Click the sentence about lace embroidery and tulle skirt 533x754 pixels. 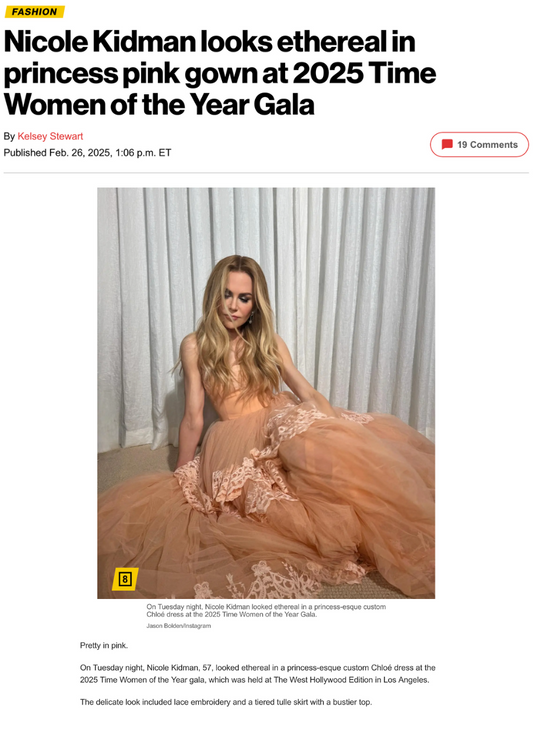click(x=226, y=702)
